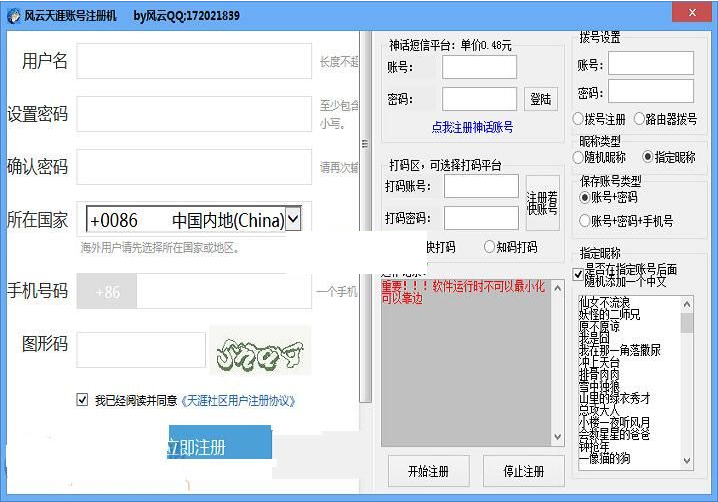718x502 pixels.
Task: Select nickname 一像猫的狗 in list
Action: pyautogui.click(x=604, y=458)
